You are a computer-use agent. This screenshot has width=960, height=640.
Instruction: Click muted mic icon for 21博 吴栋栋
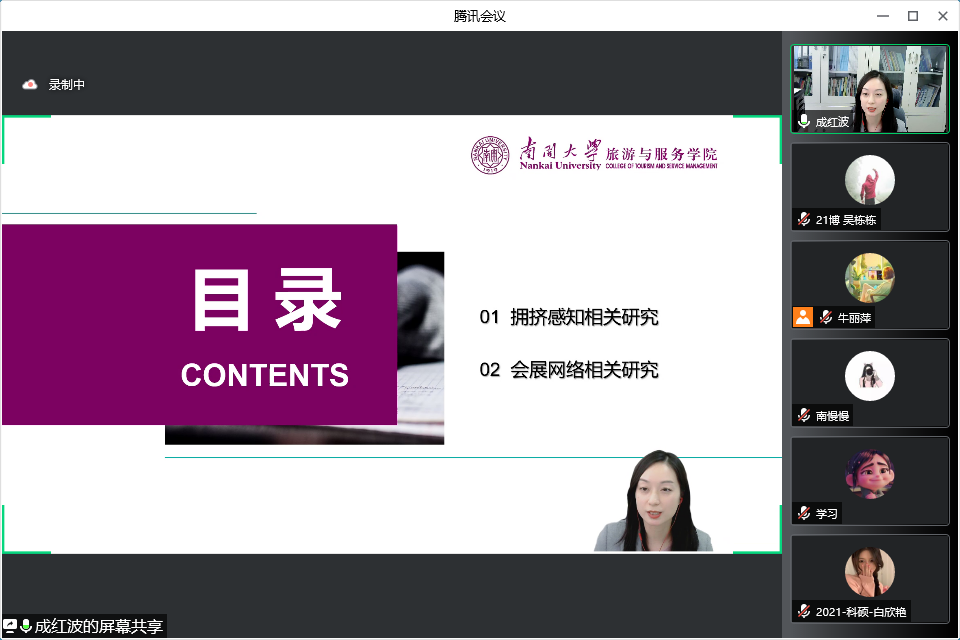click(x=804, y=220)
